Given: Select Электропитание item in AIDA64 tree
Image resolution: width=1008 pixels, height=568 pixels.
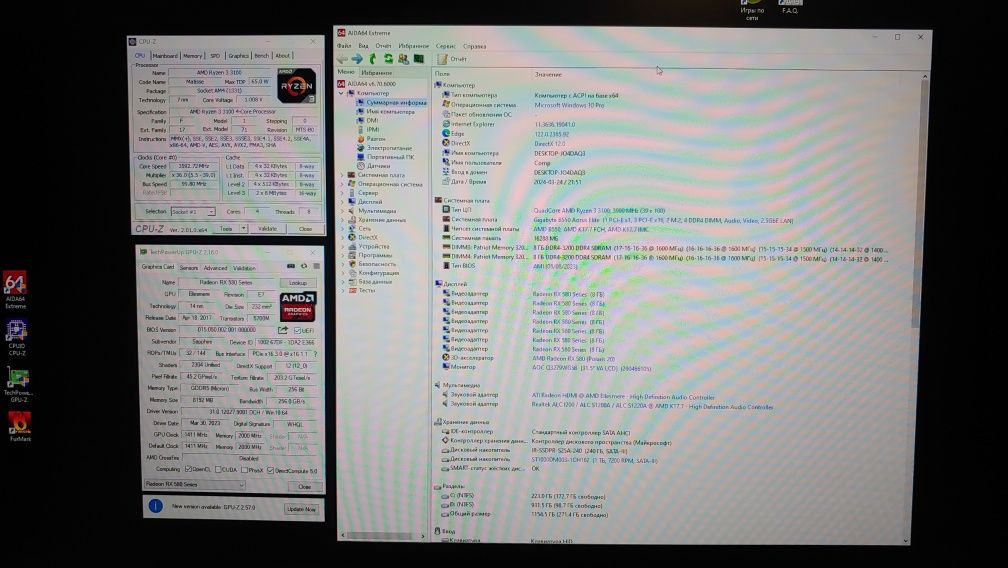Looking at the screenshot, I should click(x=384, y=148).
